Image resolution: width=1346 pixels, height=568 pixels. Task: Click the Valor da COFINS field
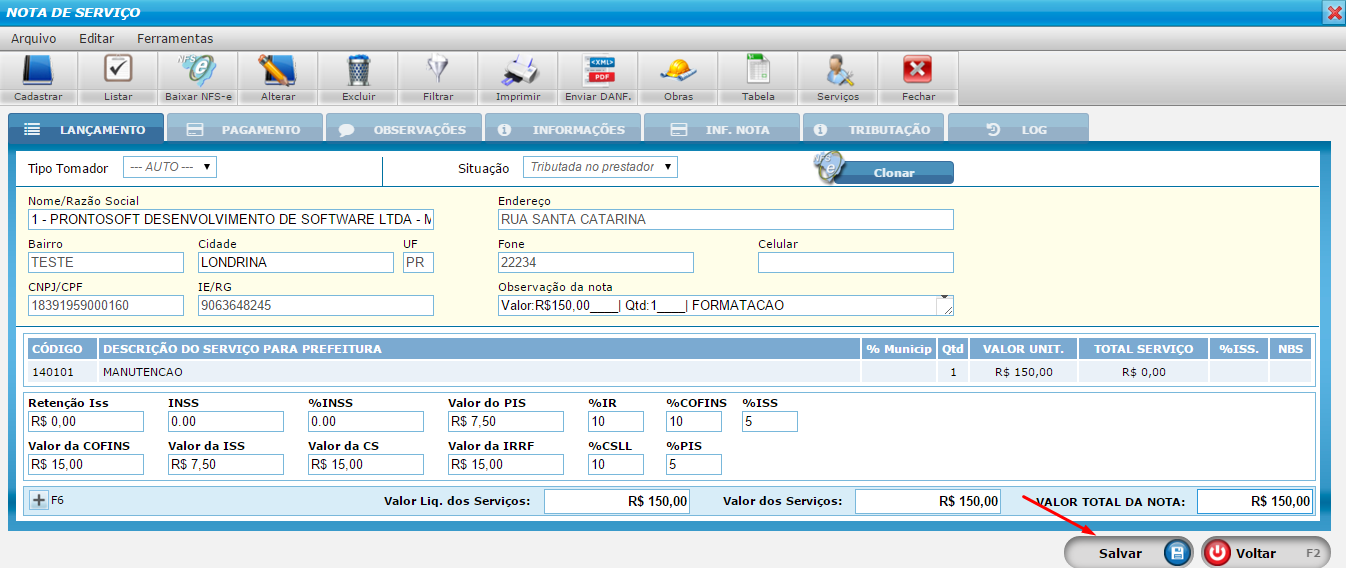[86, 464]
